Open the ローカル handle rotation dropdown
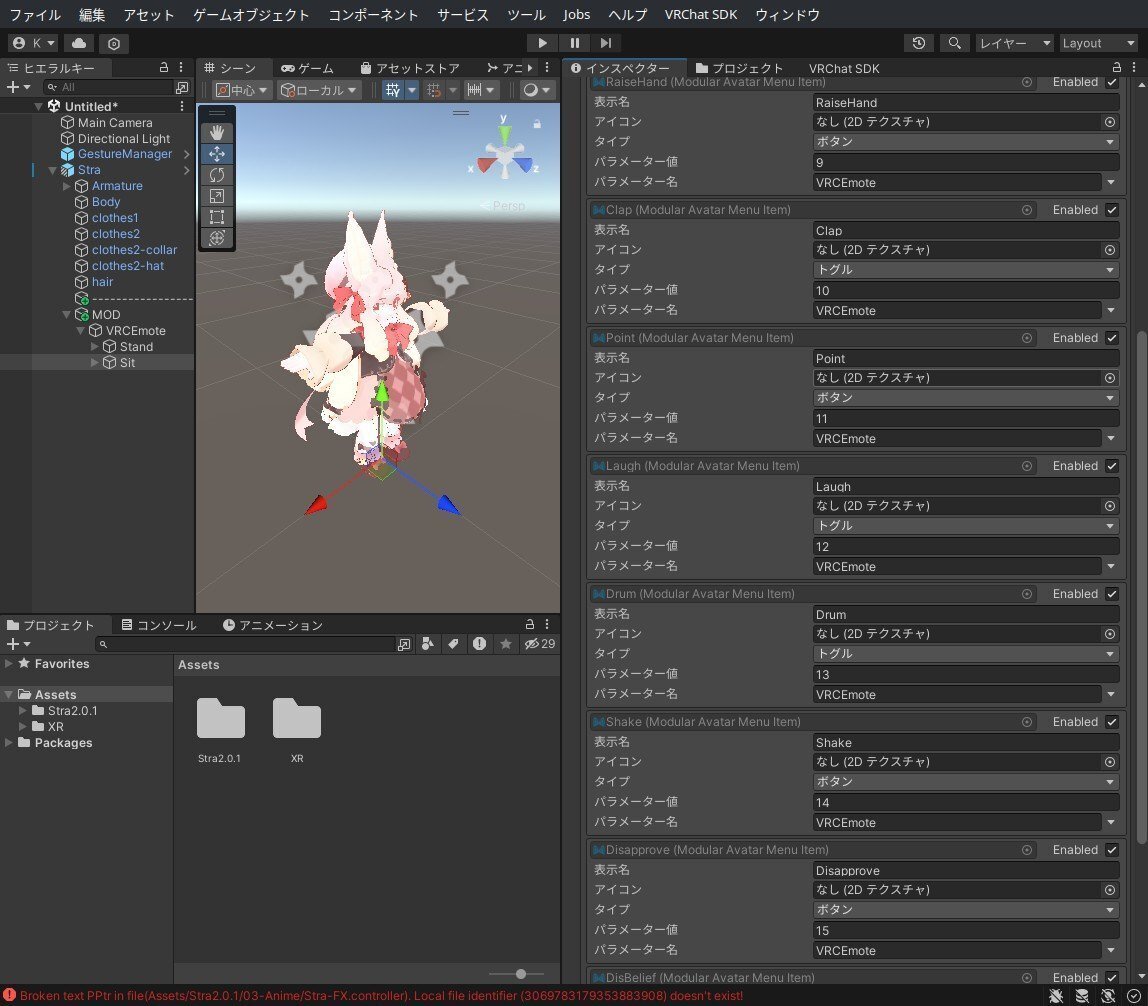Viewport: 1148px width, 1006px height. click(318, 90)
